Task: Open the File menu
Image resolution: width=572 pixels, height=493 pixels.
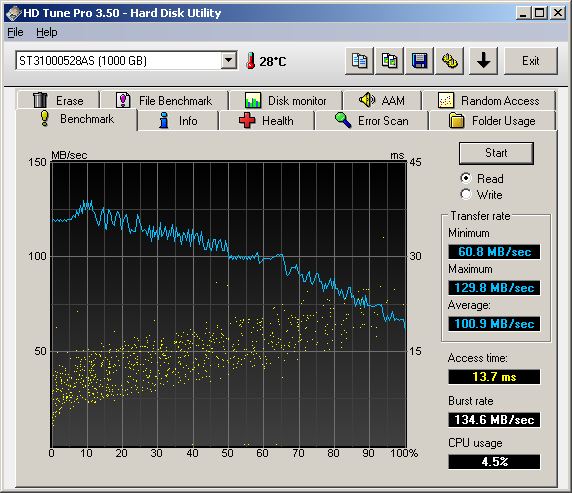Action: pyautogui.click(x=15, y=32)
